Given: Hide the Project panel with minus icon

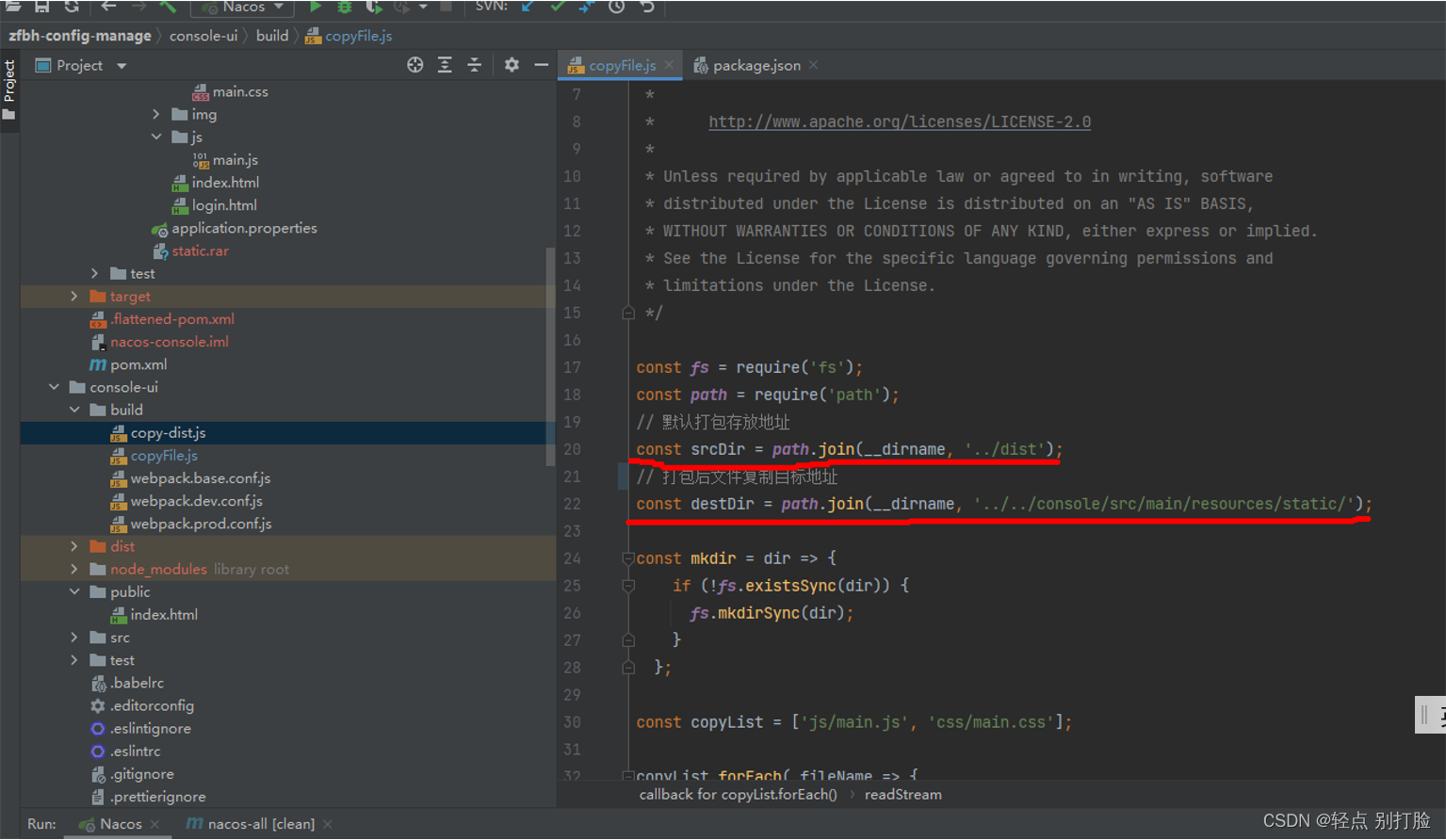Looking at the screenshot, I should tap(541, 65).
